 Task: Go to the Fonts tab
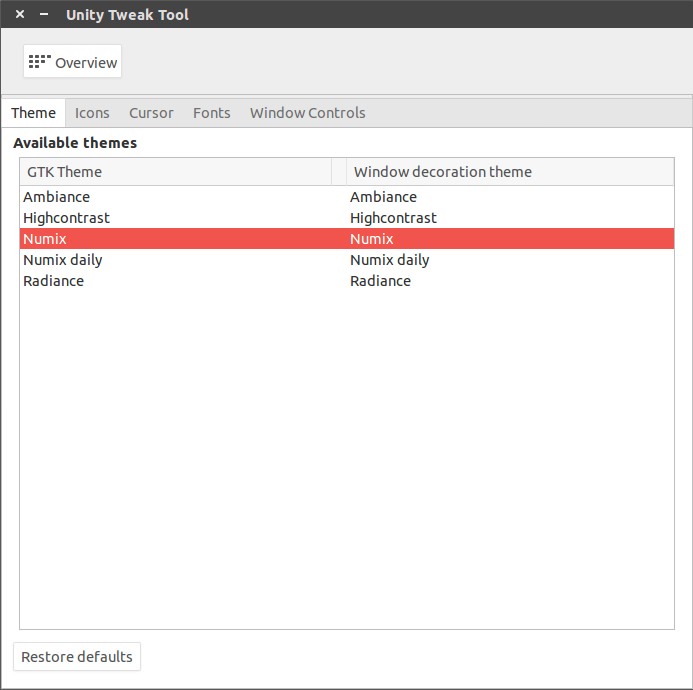coord(212,113)
